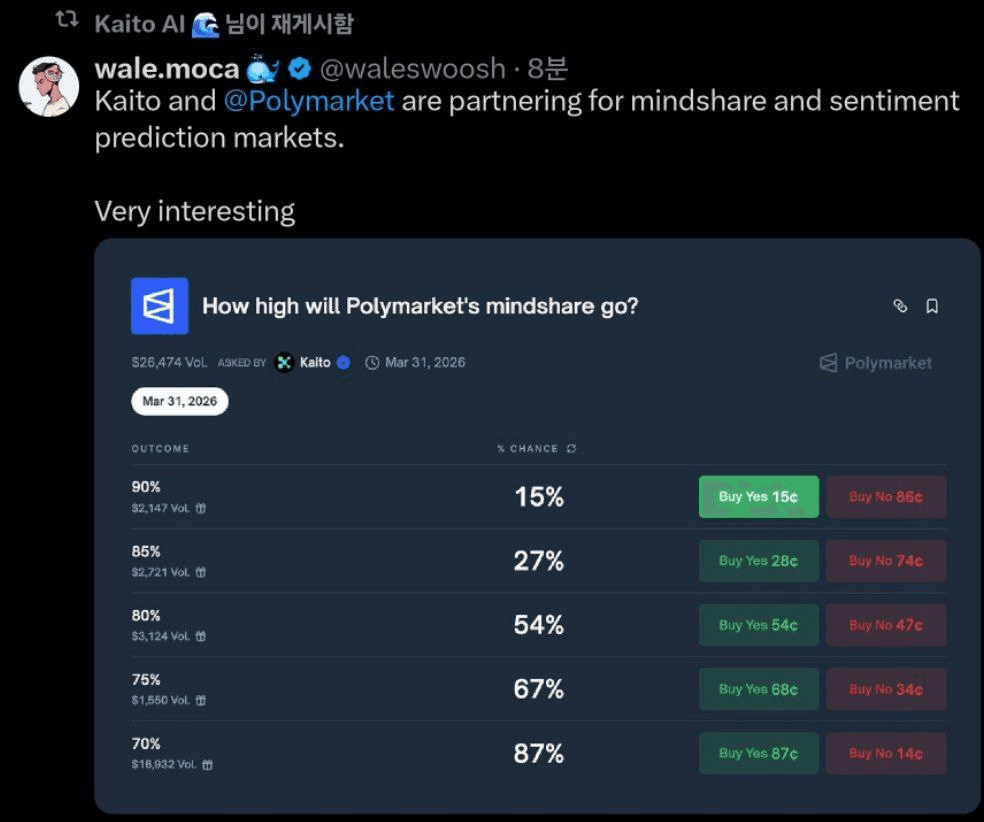Click the Kaito logo next to Asked By
Image resolution: width=984 pixels, height=822 pixels.
[285, 363]
